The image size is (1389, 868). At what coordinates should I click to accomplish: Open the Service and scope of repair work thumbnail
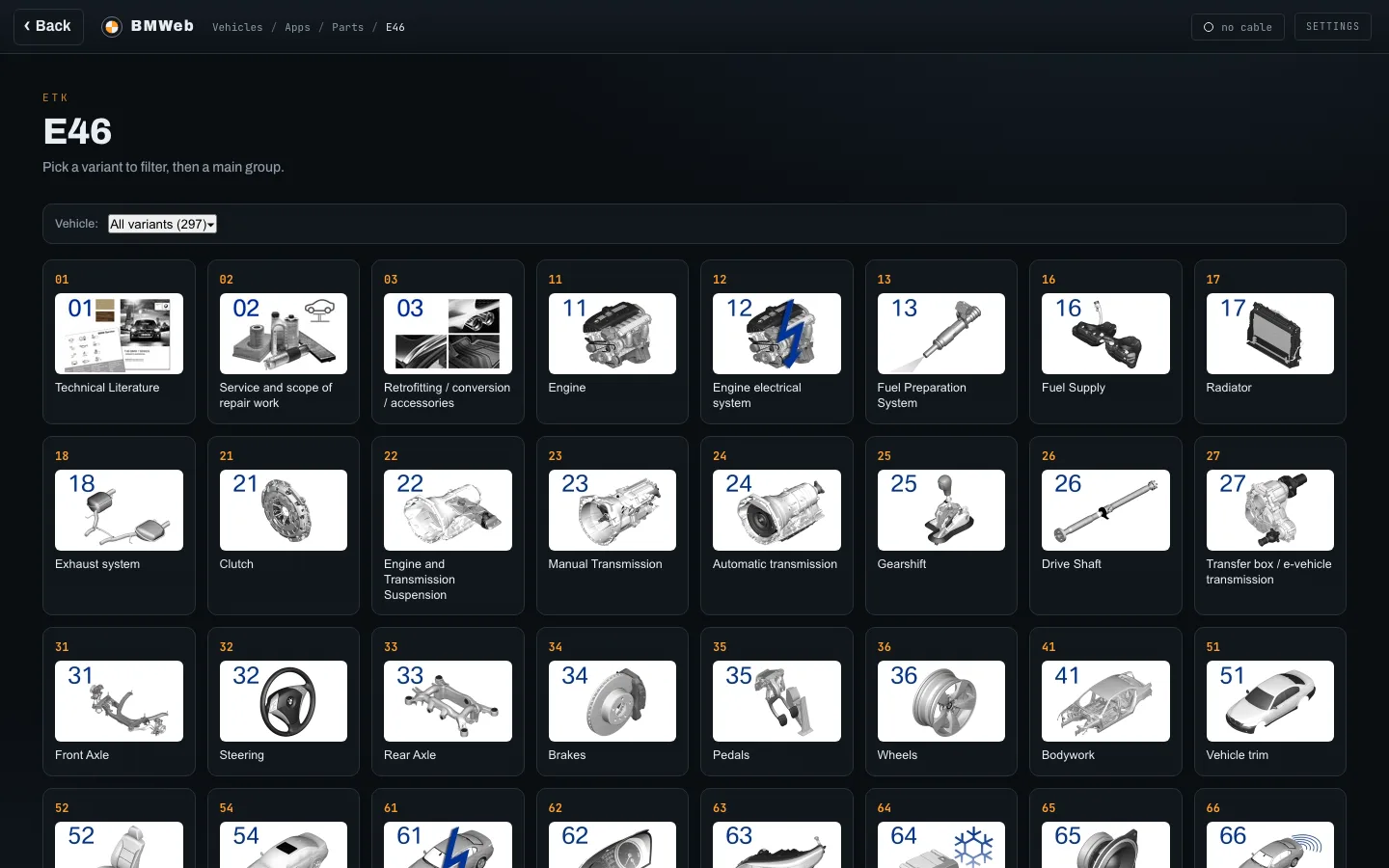(284, 334)
